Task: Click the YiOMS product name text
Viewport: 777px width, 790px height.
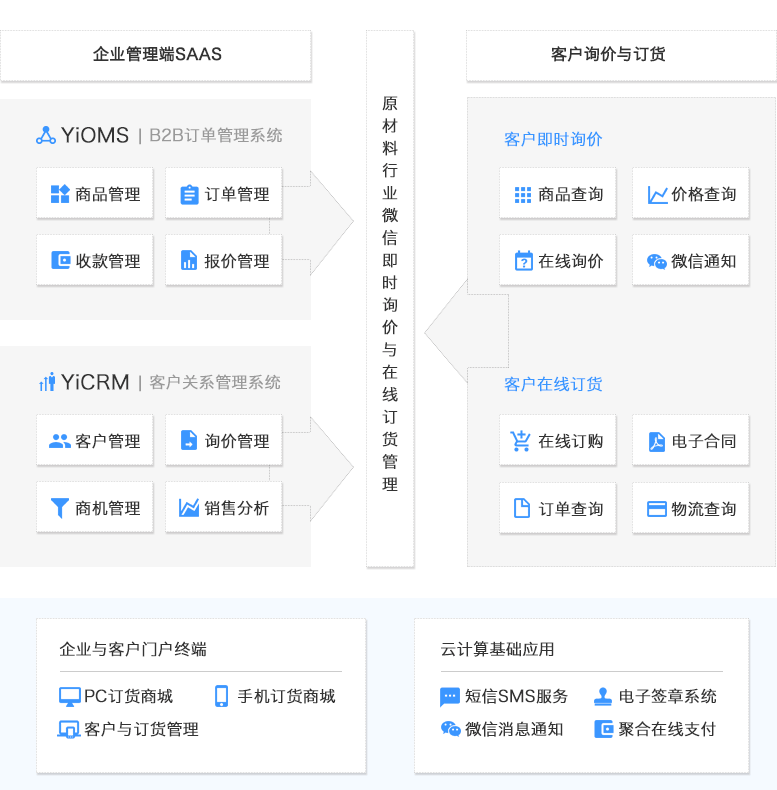Action: tap(95, 136)
